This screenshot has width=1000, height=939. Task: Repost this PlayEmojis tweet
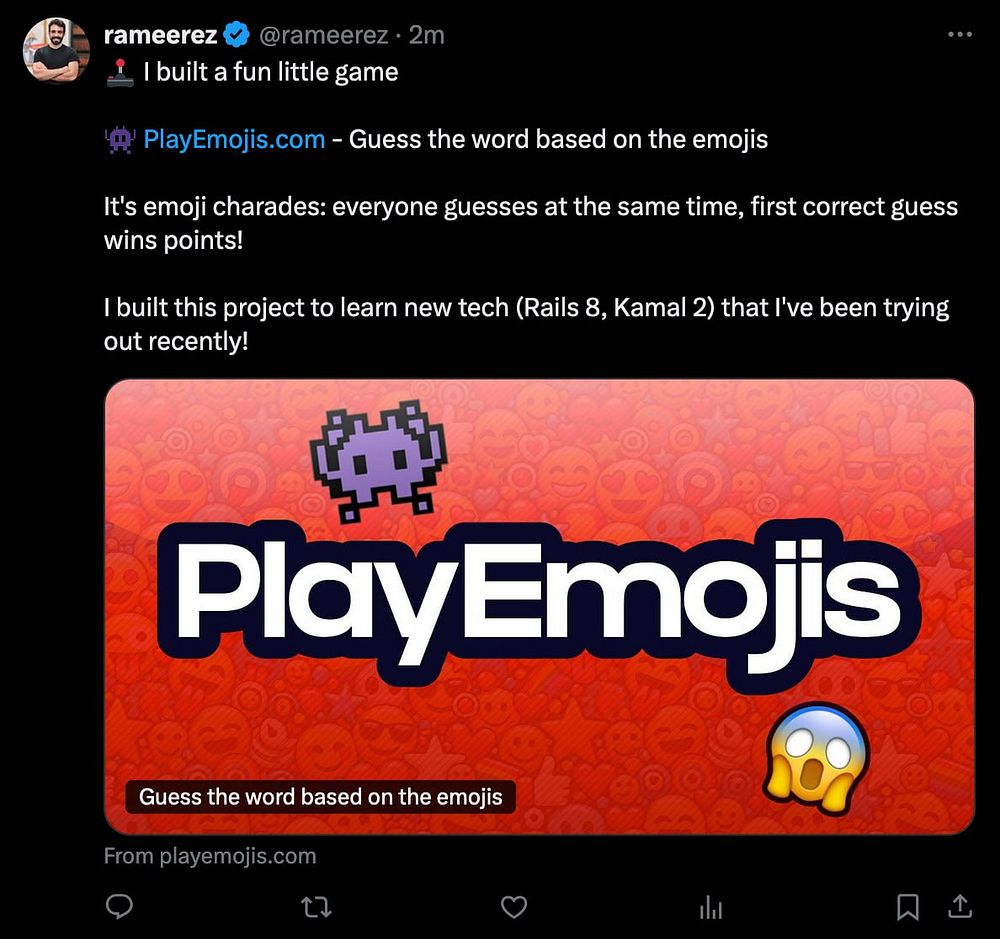(316, 906)
